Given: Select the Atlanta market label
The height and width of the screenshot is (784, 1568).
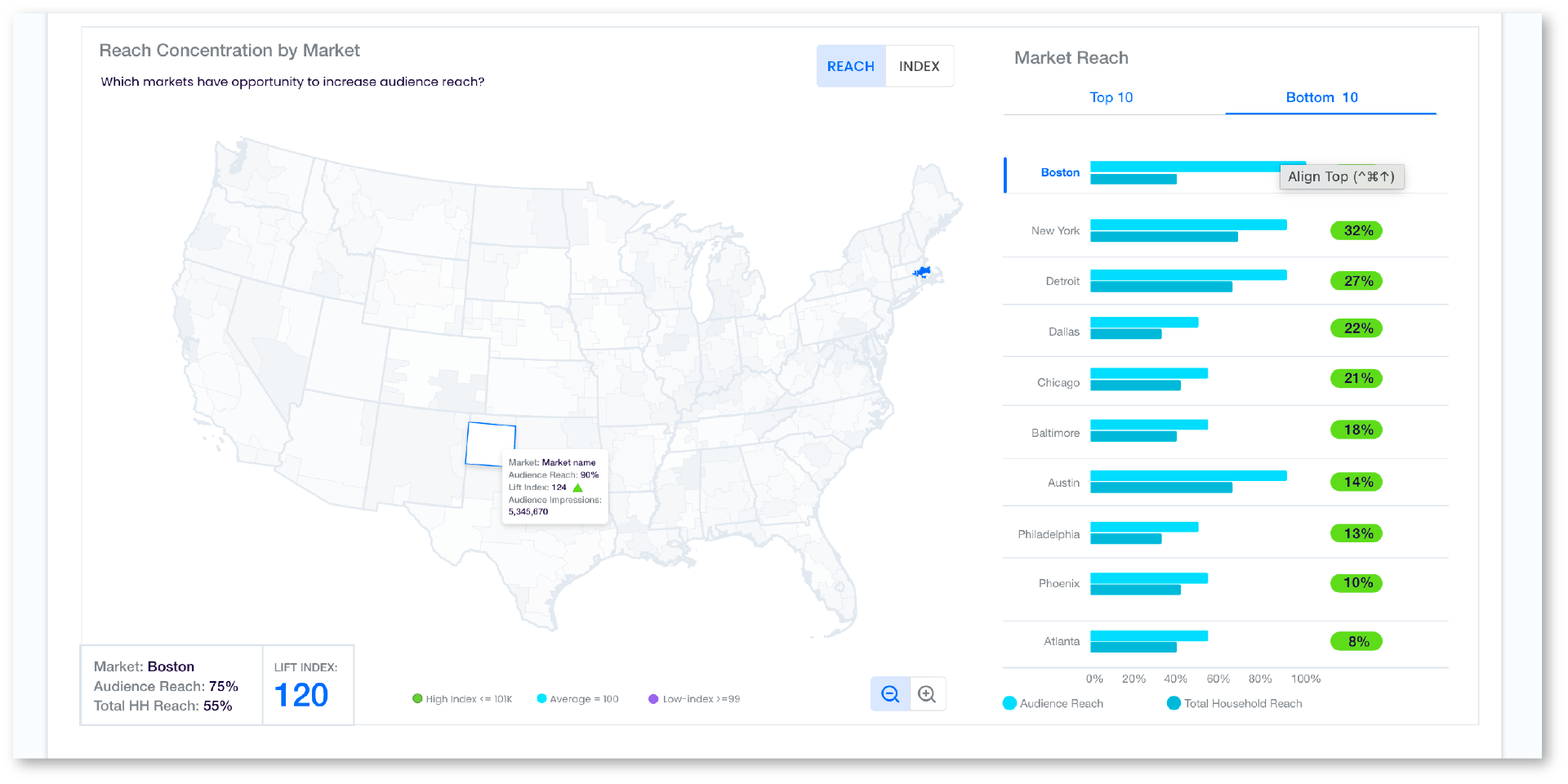Looking at the screenshot, I should (x=1062, y=641).
